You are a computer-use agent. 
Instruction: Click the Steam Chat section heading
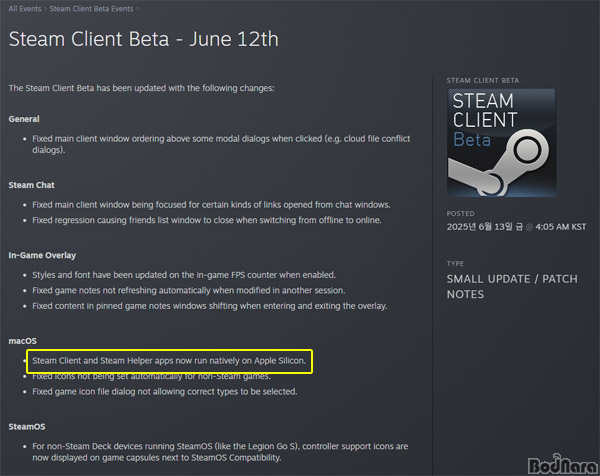[x=31, y=185]
